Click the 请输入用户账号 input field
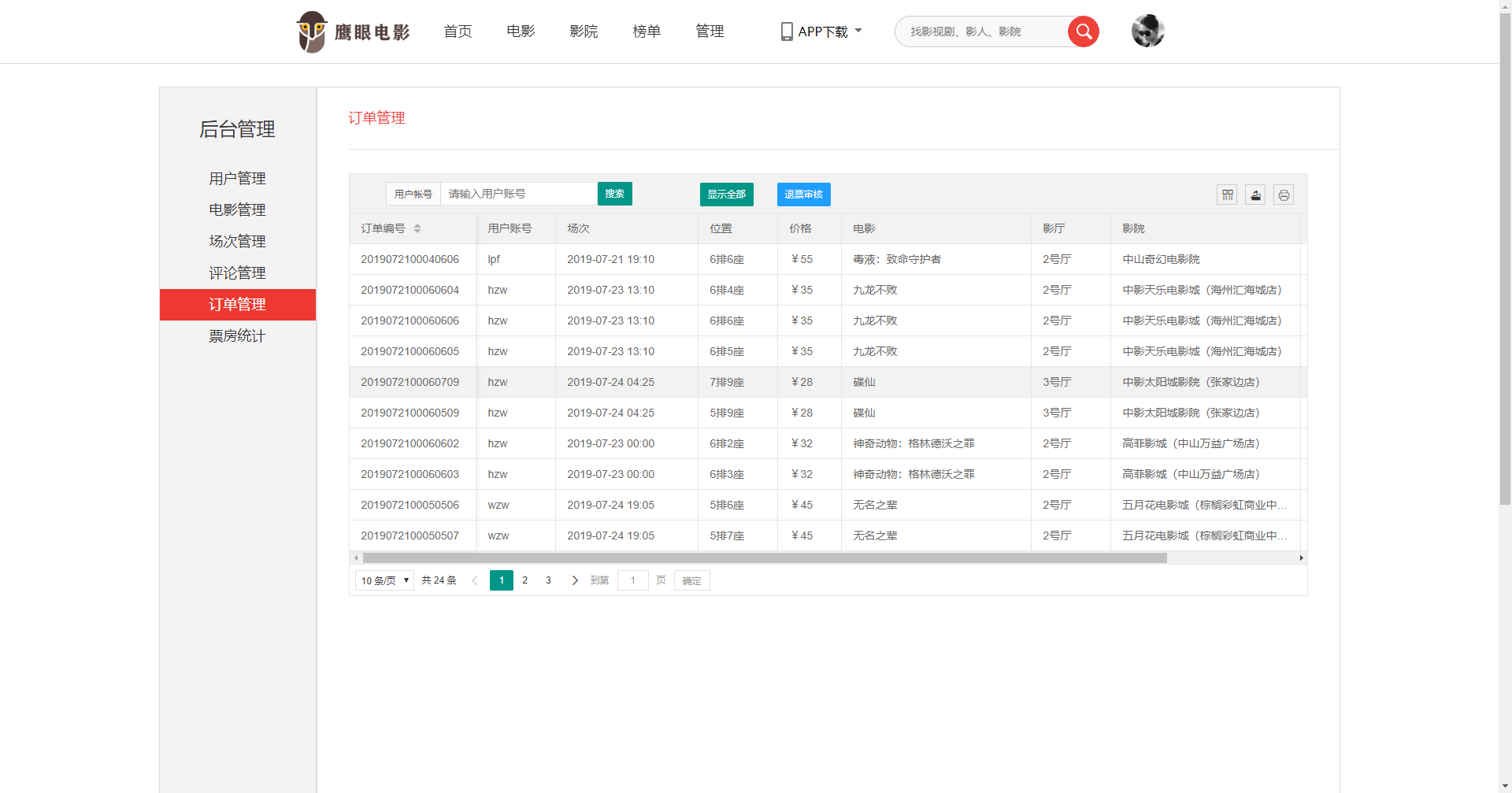 click(518, 194)
